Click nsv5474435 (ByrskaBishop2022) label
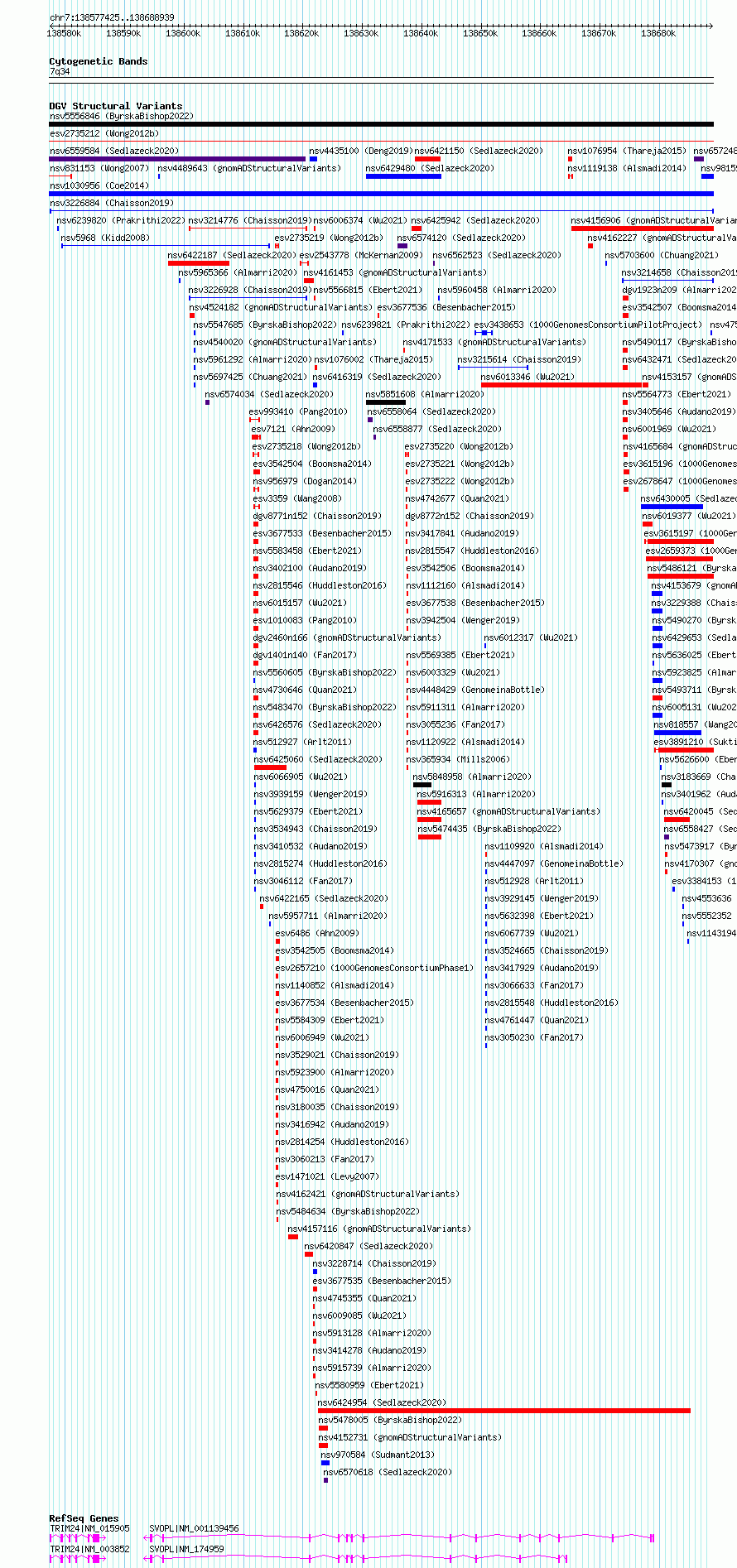 click(489, 830)
